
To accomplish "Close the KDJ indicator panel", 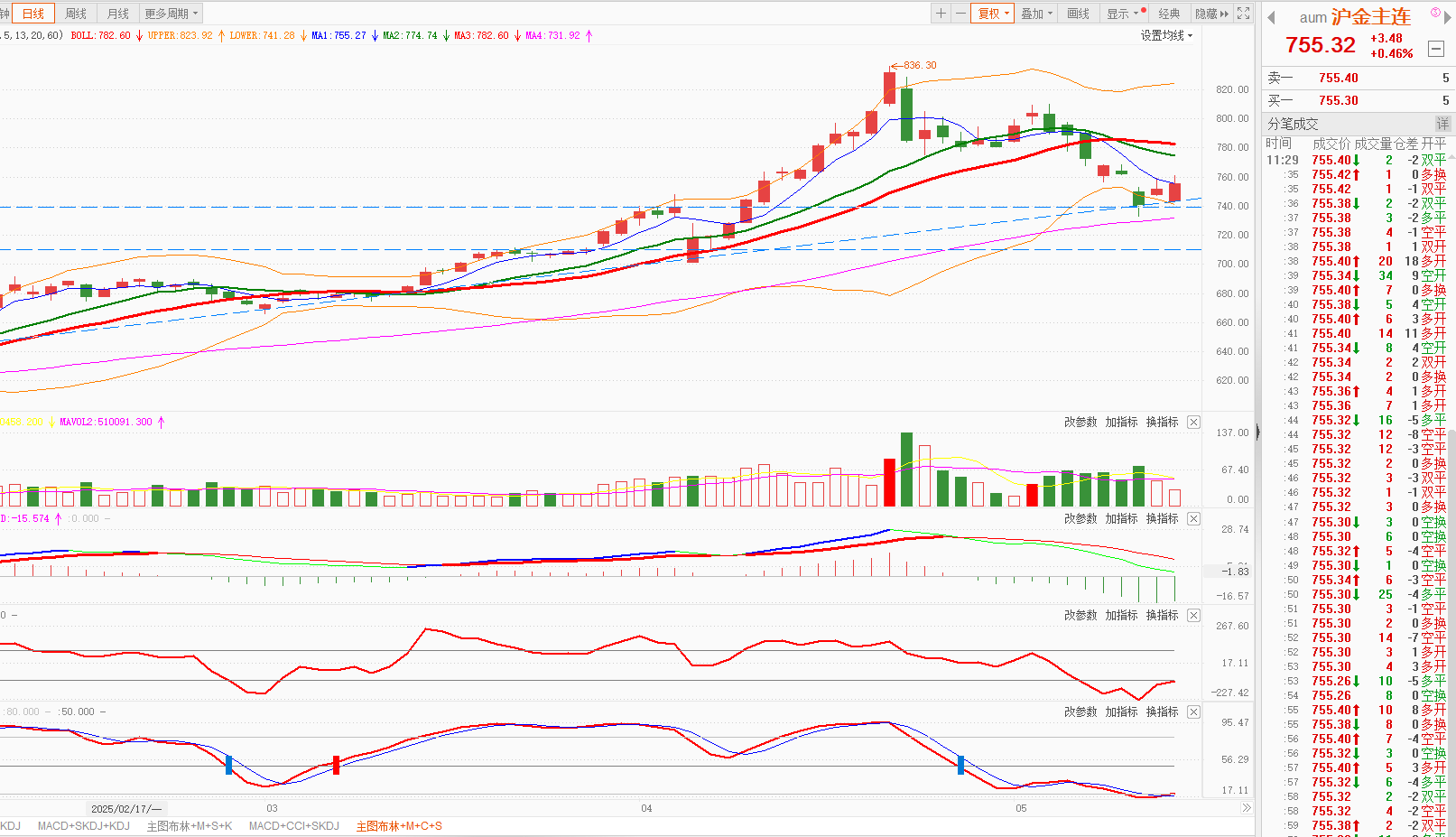I will pyautogui.click(x=1193, y=711).
